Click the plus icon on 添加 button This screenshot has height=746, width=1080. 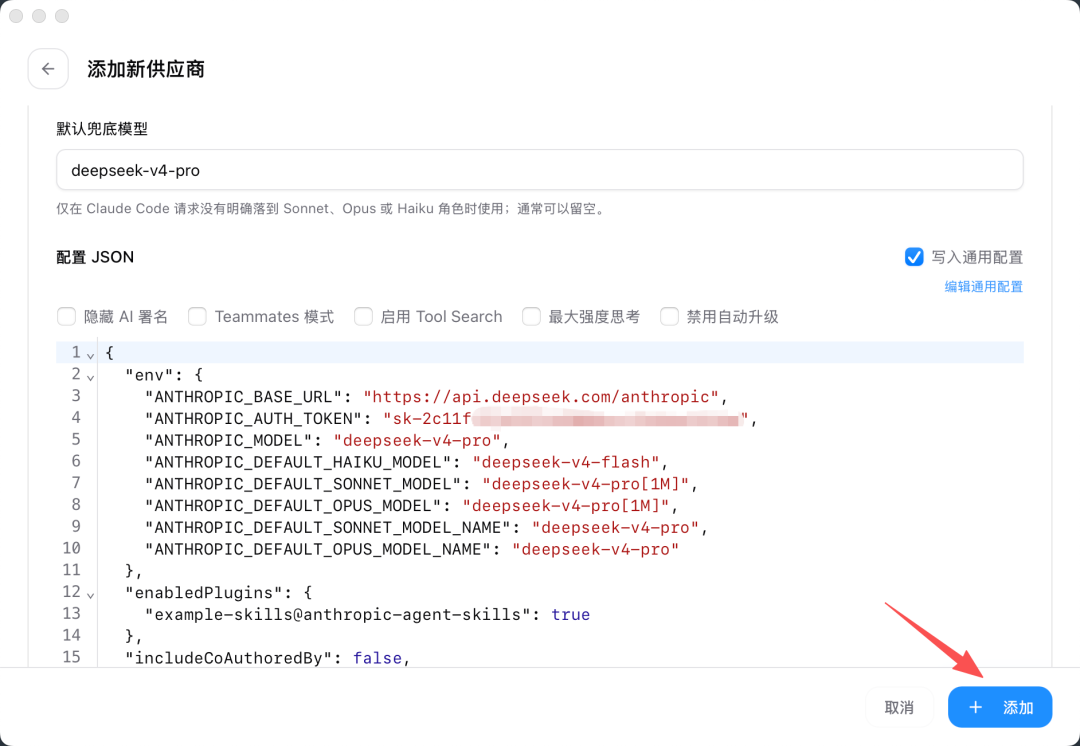point(975,707)
